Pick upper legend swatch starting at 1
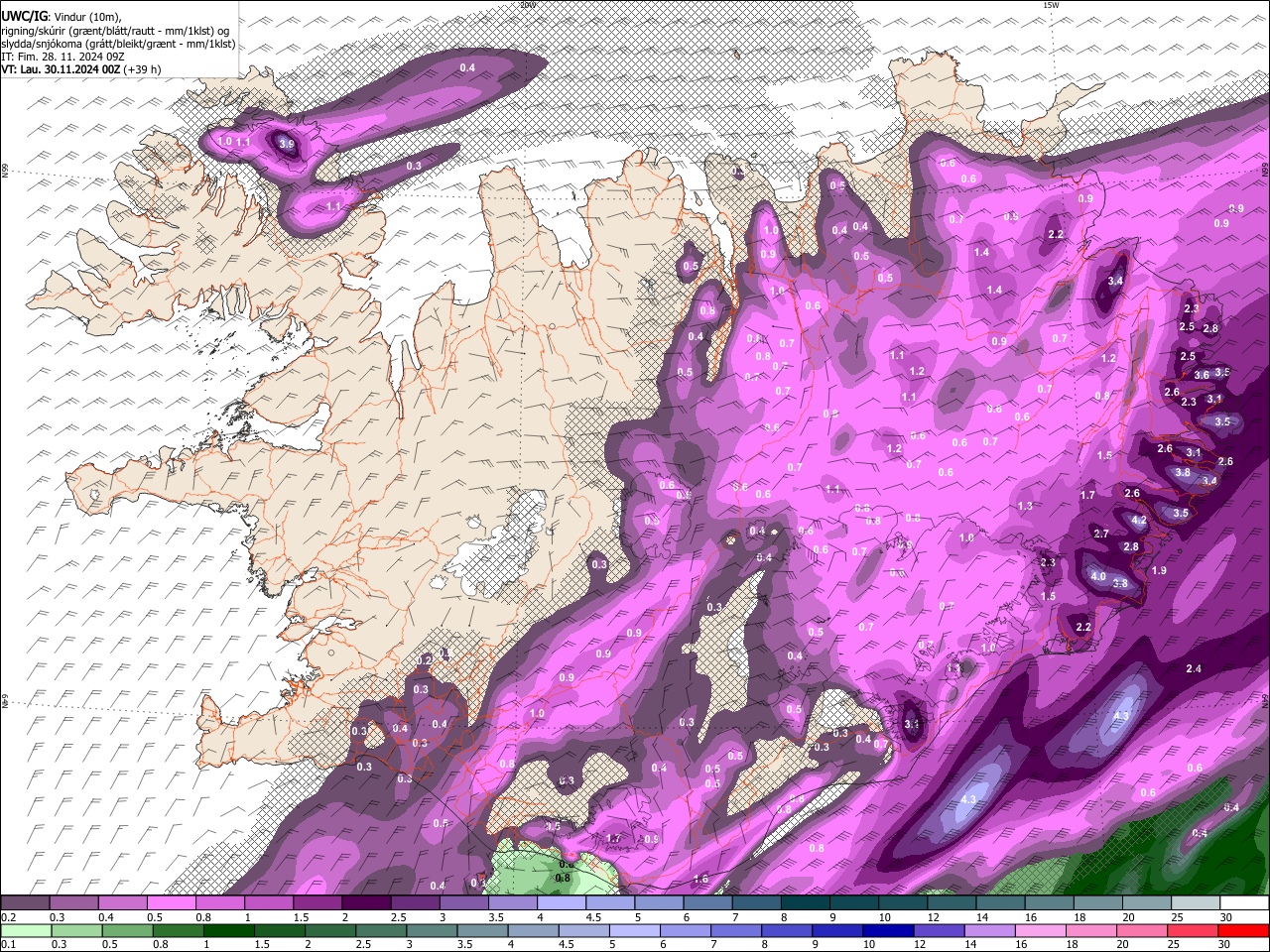This screenshot has height=952, width=1270. click(268, 903)
